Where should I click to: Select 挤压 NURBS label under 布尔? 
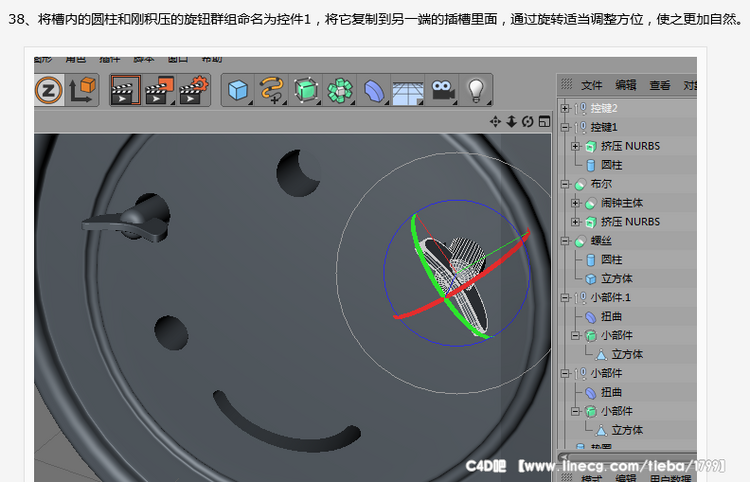(x=630, y=222)
